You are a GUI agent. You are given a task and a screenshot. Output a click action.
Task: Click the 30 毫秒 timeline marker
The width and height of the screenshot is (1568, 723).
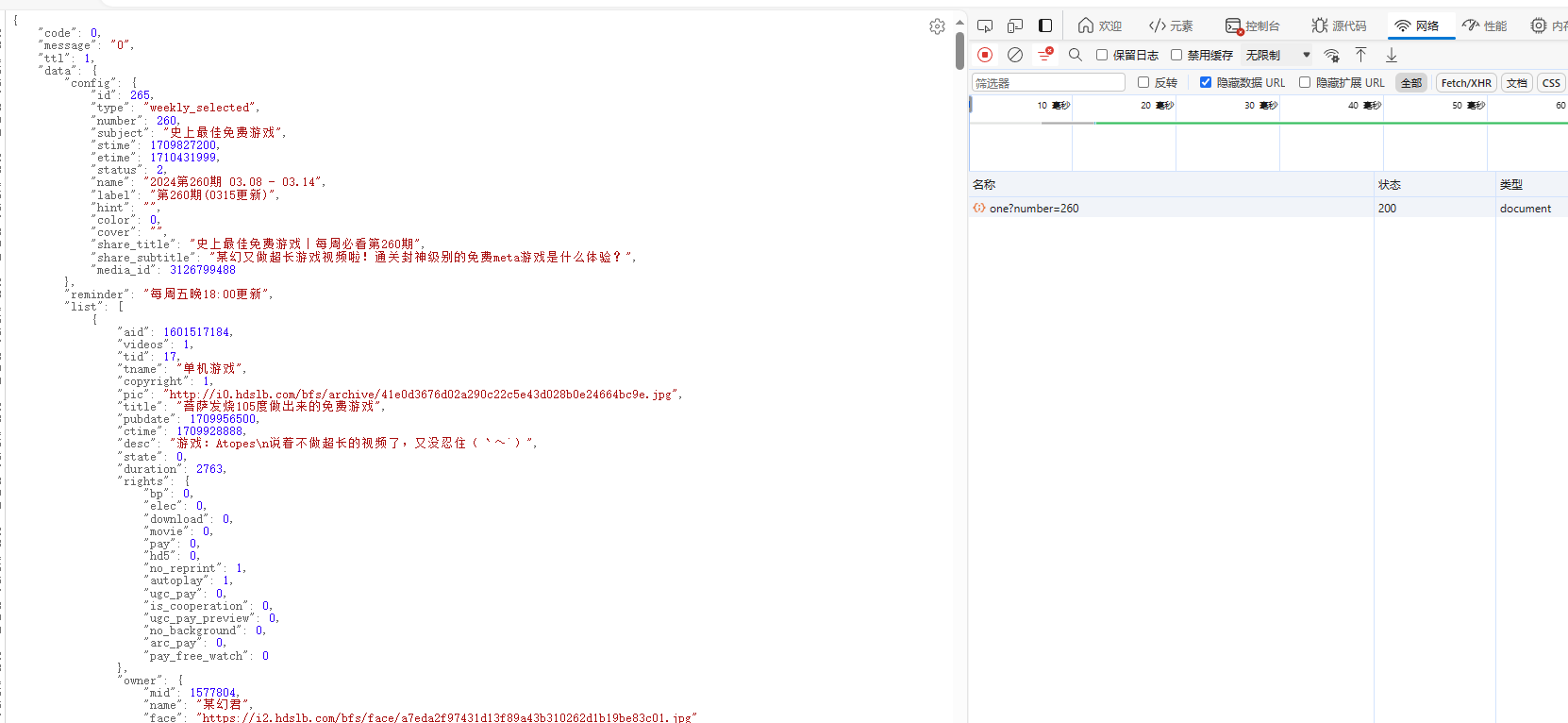[x=1261, y=105]
